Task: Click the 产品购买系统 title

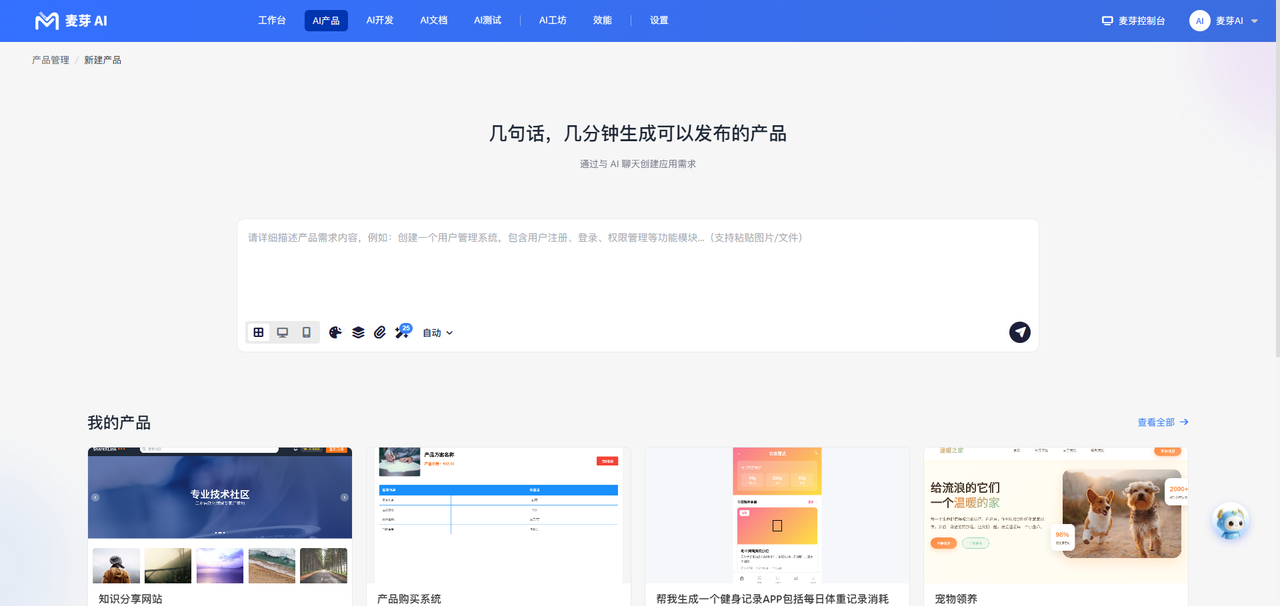Action: pos(409,599)
